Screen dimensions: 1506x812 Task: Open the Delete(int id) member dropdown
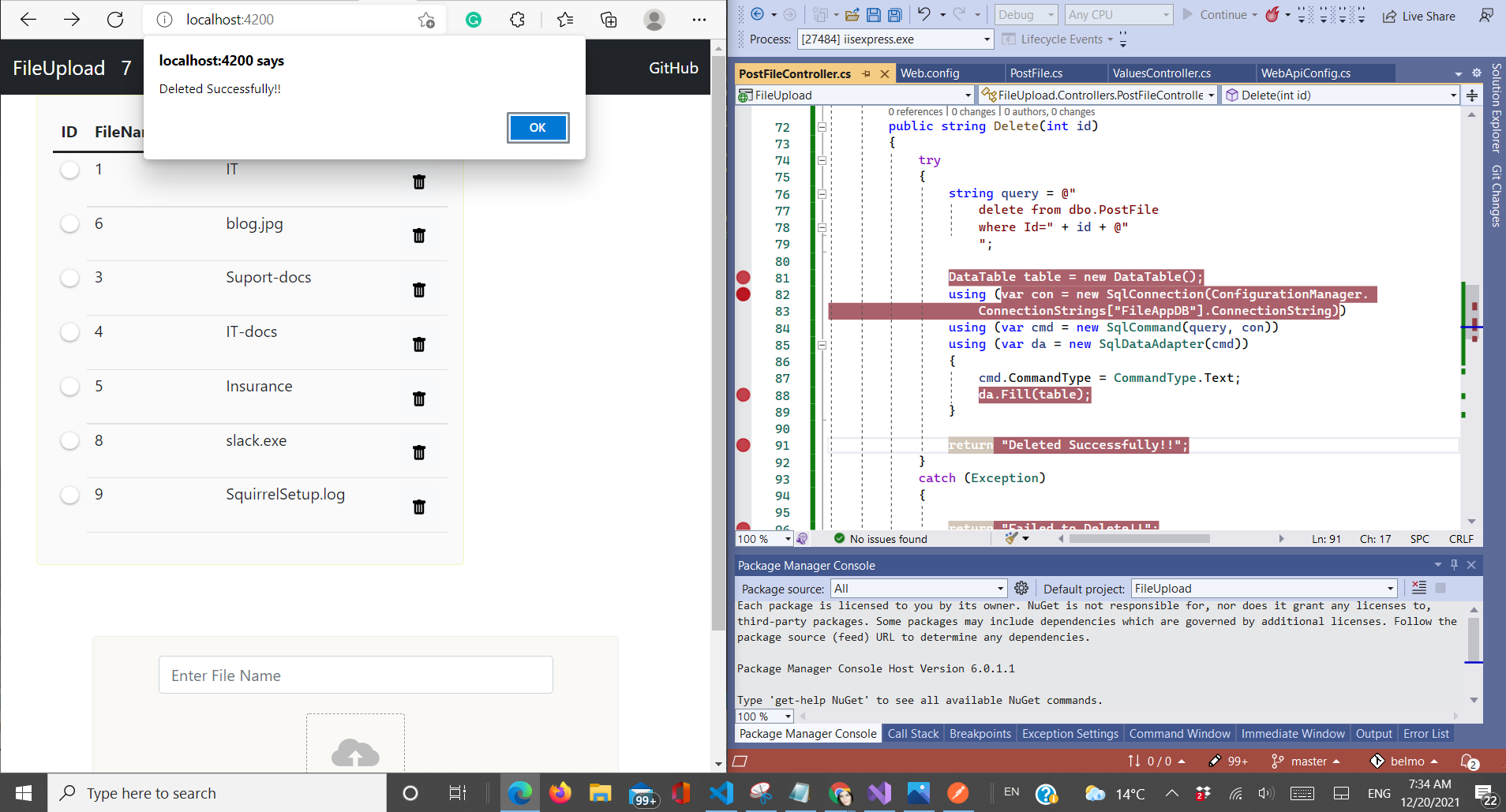pos(1340,95)
